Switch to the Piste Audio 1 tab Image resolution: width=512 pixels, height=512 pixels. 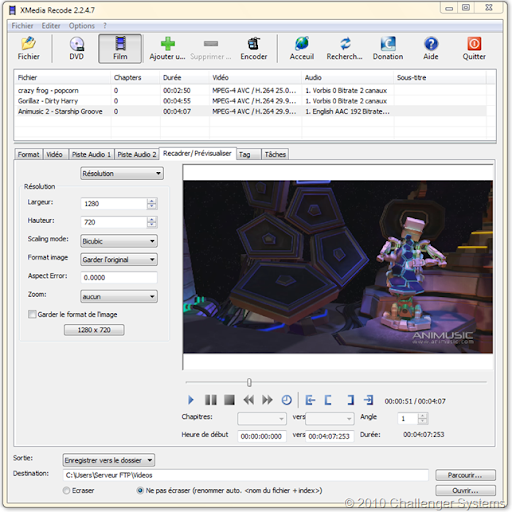pyautogui.click(x=91, y=154)
